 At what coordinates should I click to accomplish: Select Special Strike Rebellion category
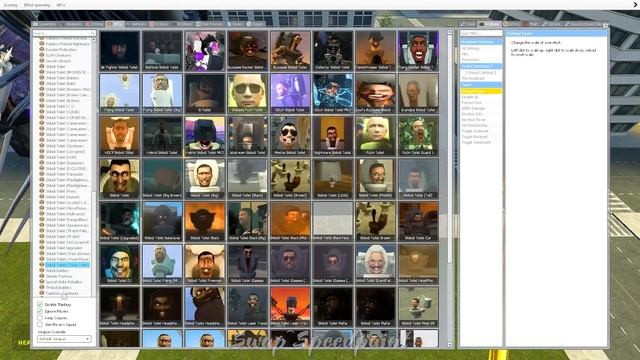point(64,282)
